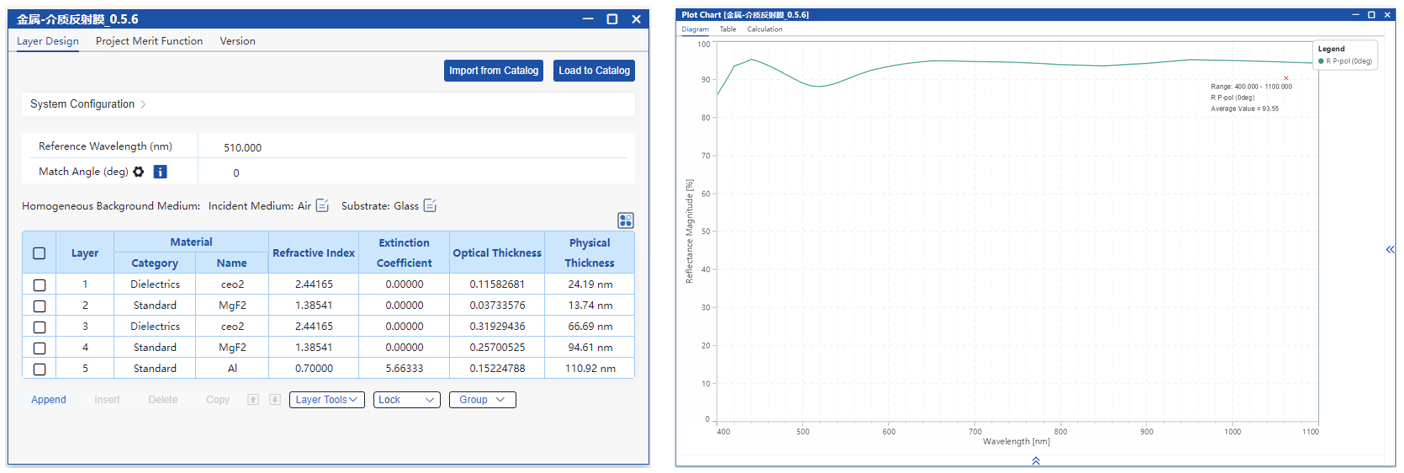
Task: Open the Lock dropdown
Action: (406, 400)
